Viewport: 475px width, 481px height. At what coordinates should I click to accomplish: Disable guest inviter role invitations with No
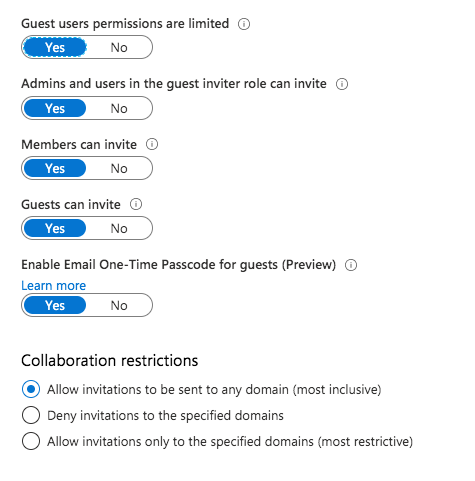click(x=119, y=108)
